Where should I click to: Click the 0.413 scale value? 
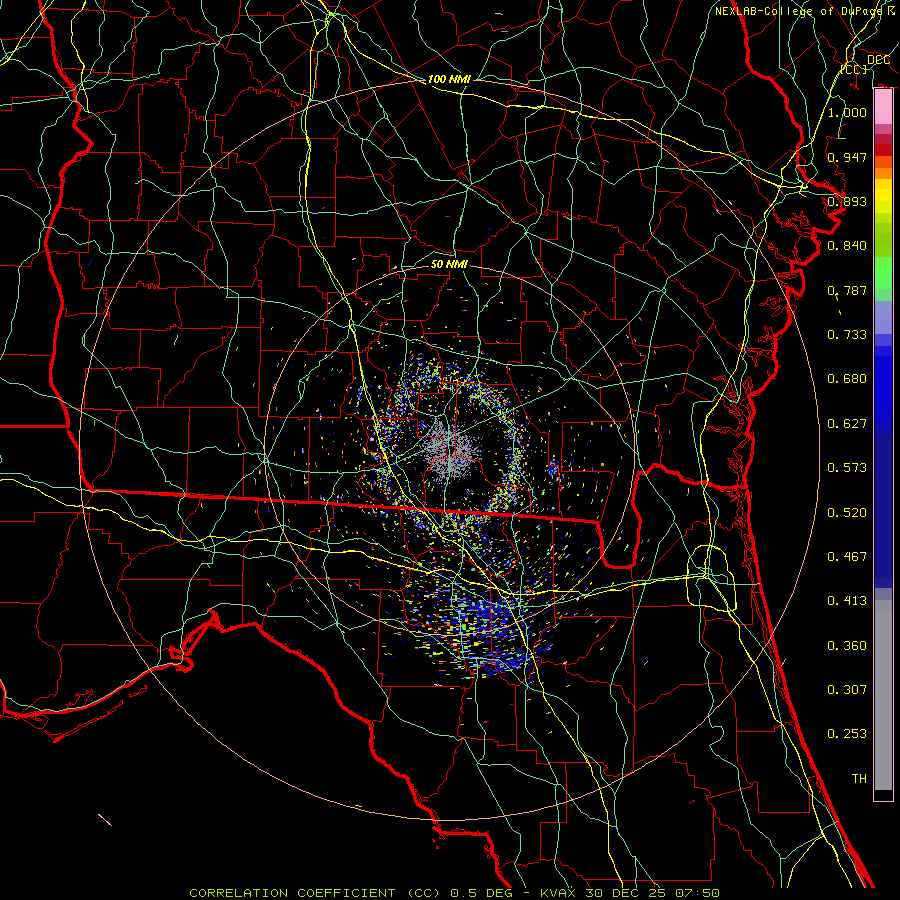pos(847,601)
